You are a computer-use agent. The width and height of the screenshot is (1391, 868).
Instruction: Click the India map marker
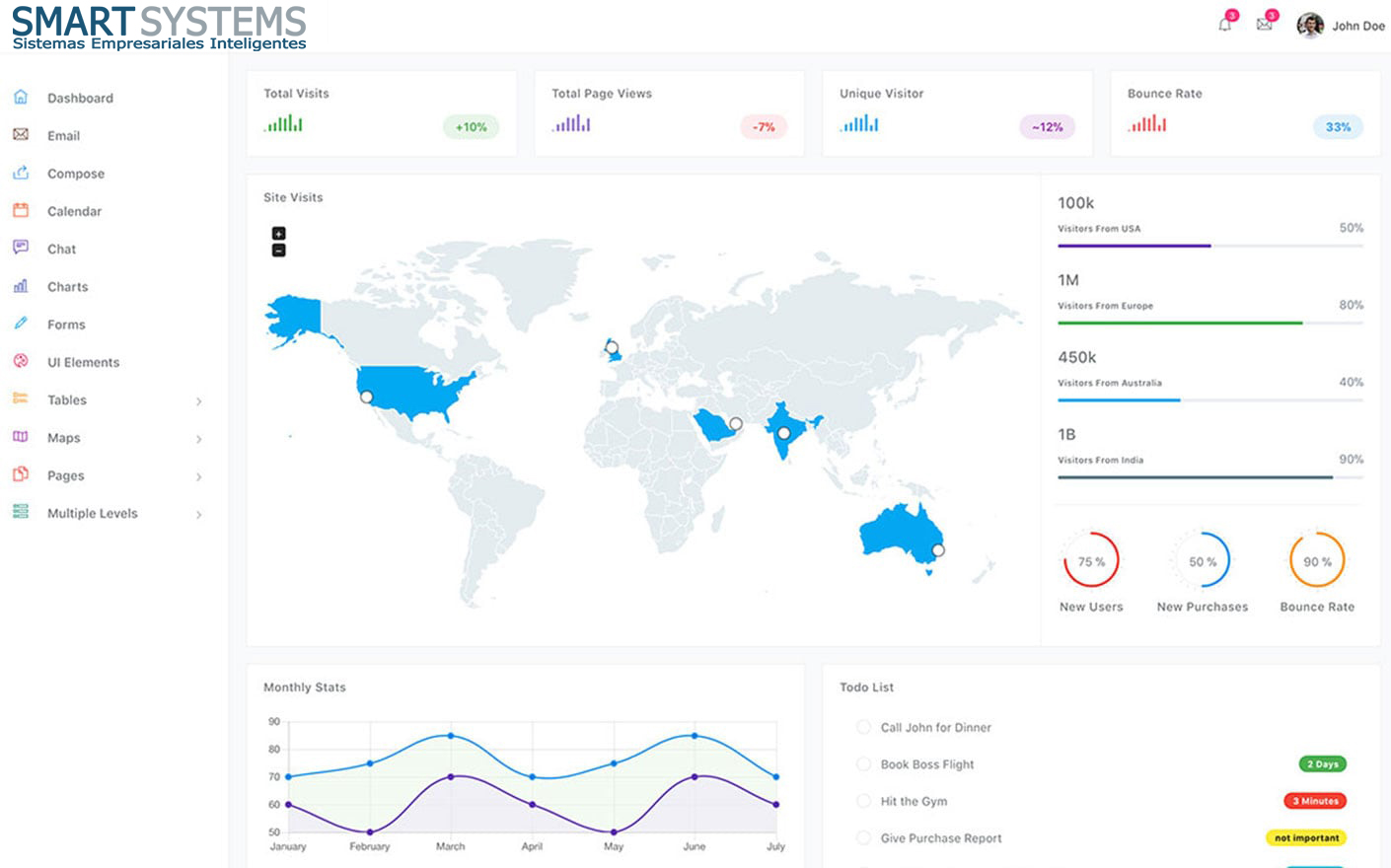pos(784,433)
